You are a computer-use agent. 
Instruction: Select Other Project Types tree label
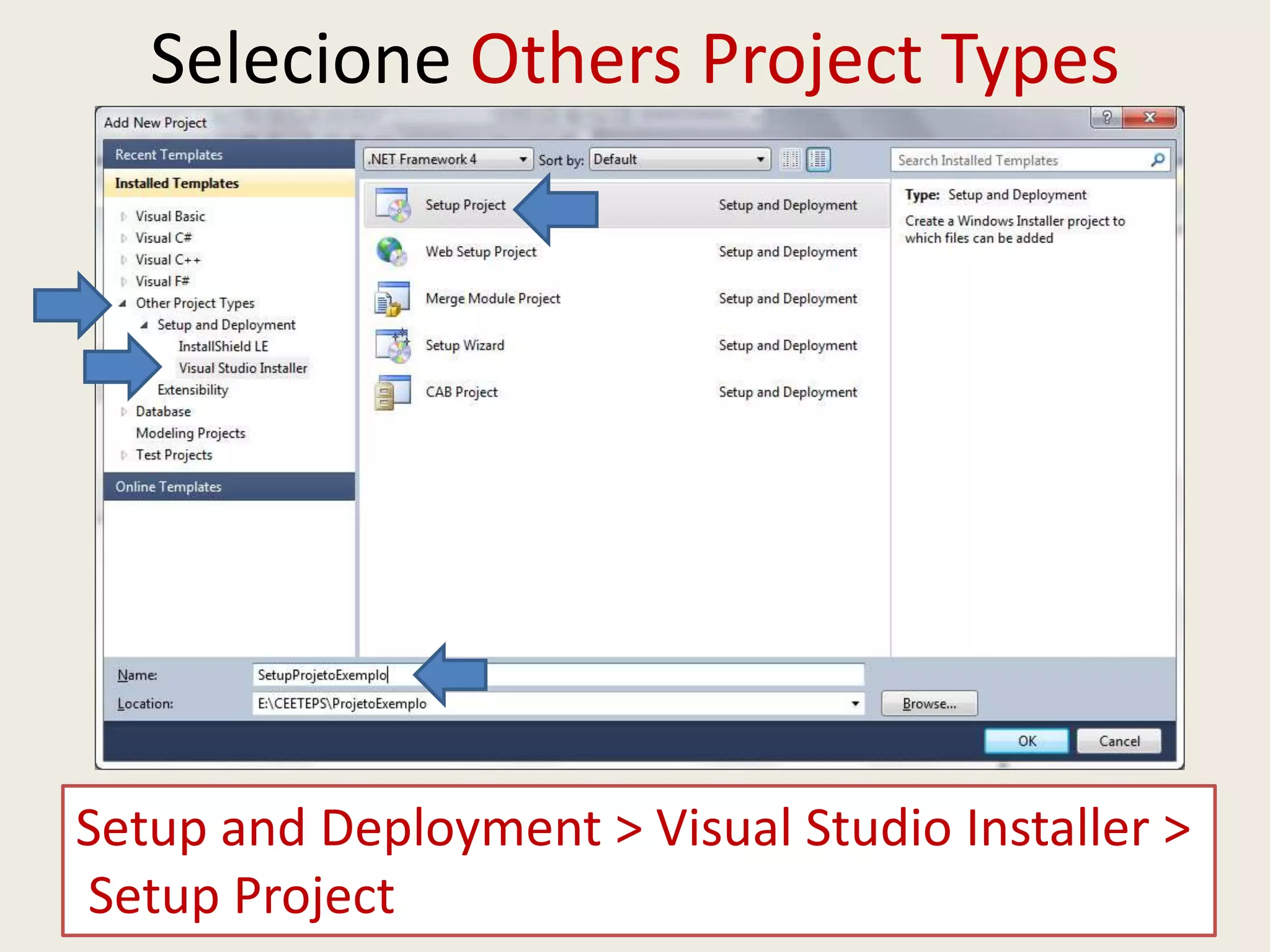point(195,303)
